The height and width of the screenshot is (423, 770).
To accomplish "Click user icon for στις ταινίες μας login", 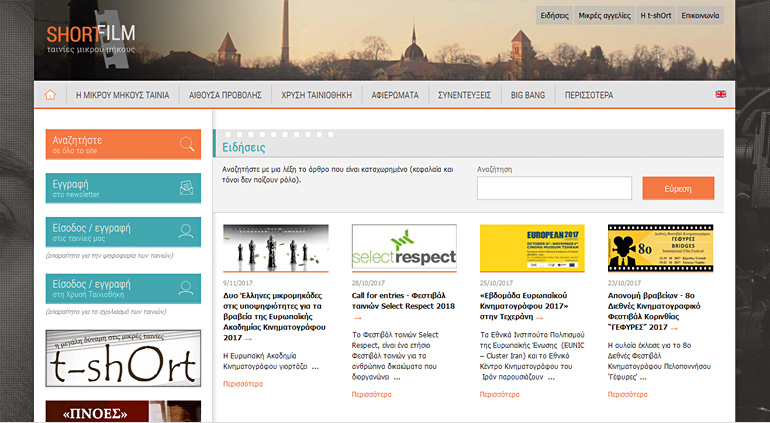I will click(x=186, y=232).
